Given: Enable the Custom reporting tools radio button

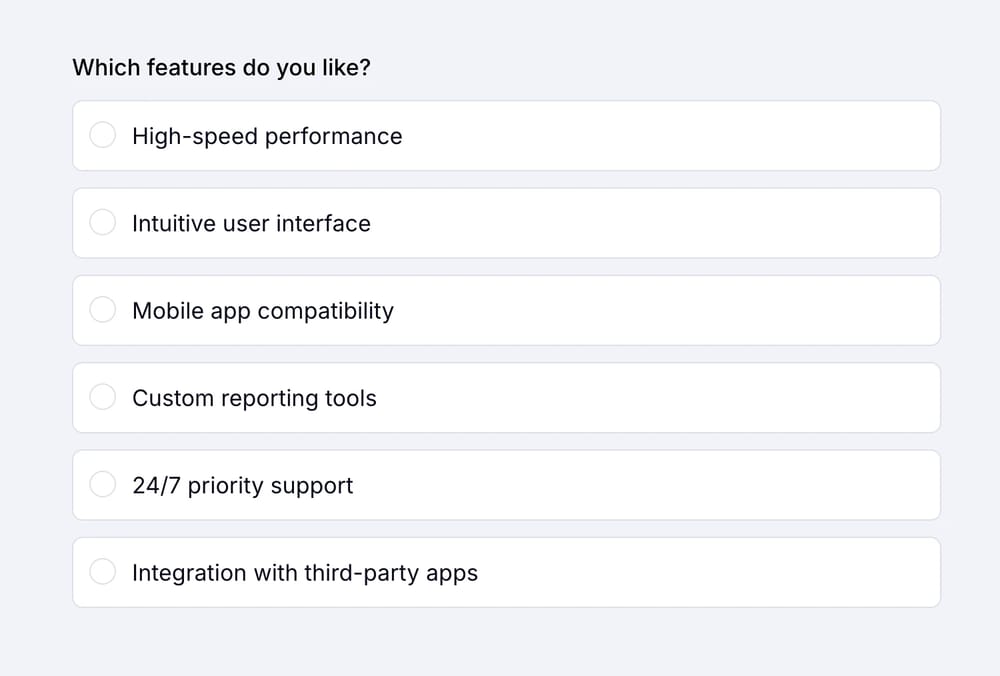Looking at the screenshot, I should point(103,397).
